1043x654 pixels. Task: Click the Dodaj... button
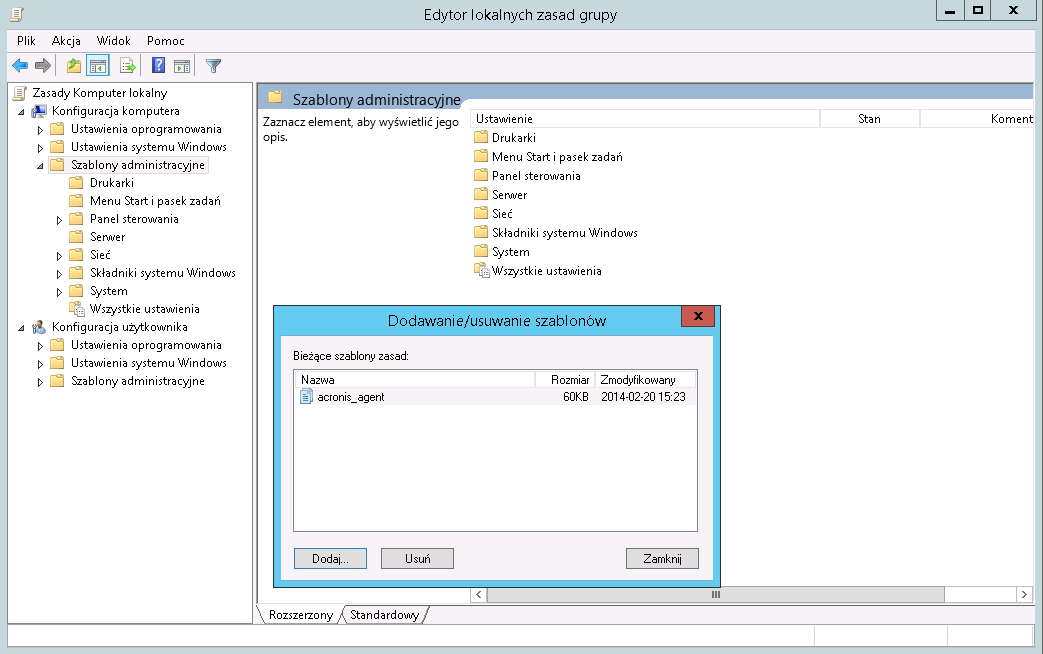330,559
